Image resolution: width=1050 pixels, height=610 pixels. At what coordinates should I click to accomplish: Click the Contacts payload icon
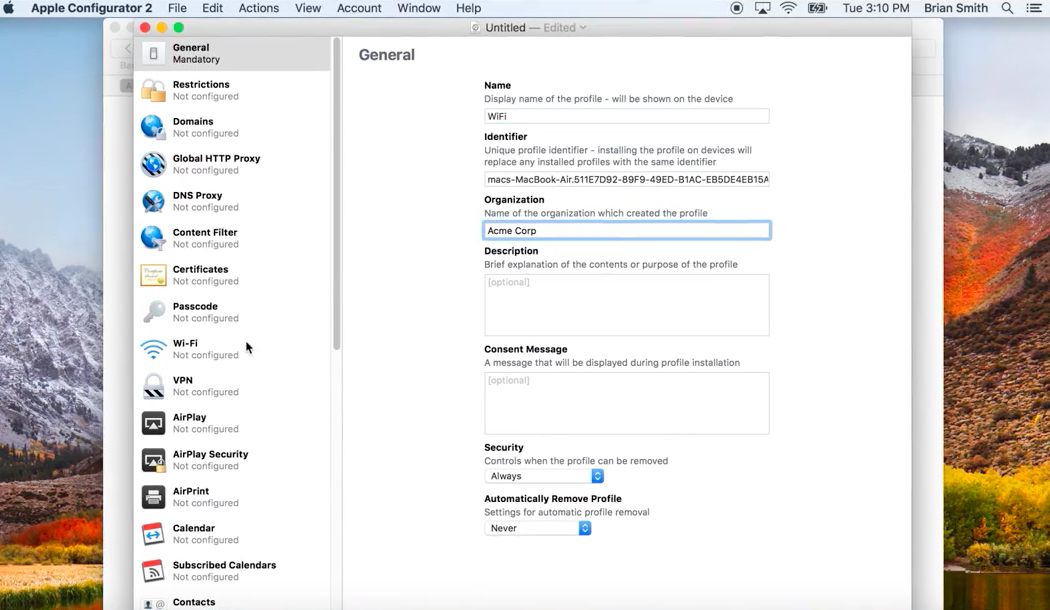pos(153,603)
